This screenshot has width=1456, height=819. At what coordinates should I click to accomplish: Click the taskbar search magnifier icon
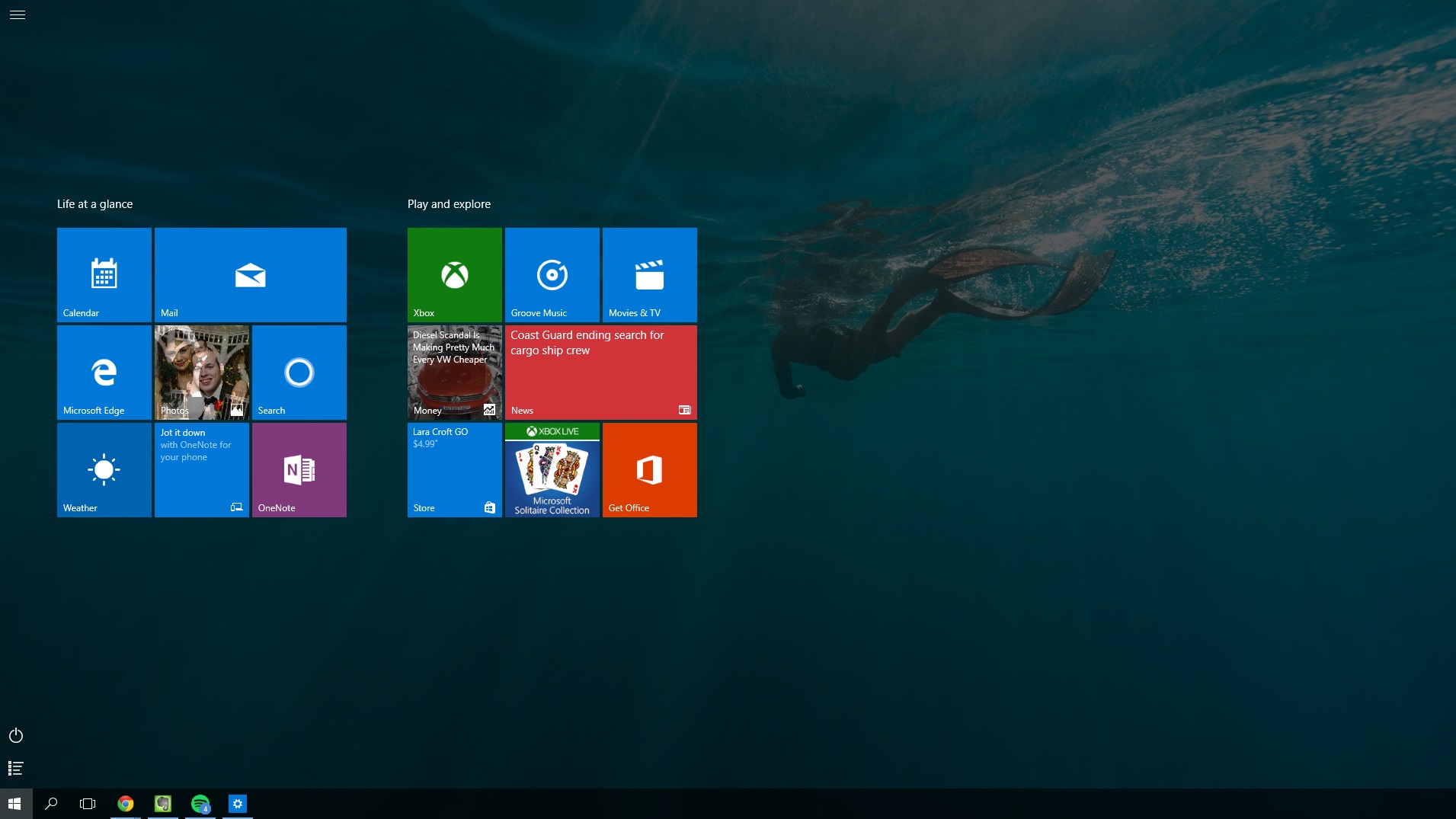point(51,804)
